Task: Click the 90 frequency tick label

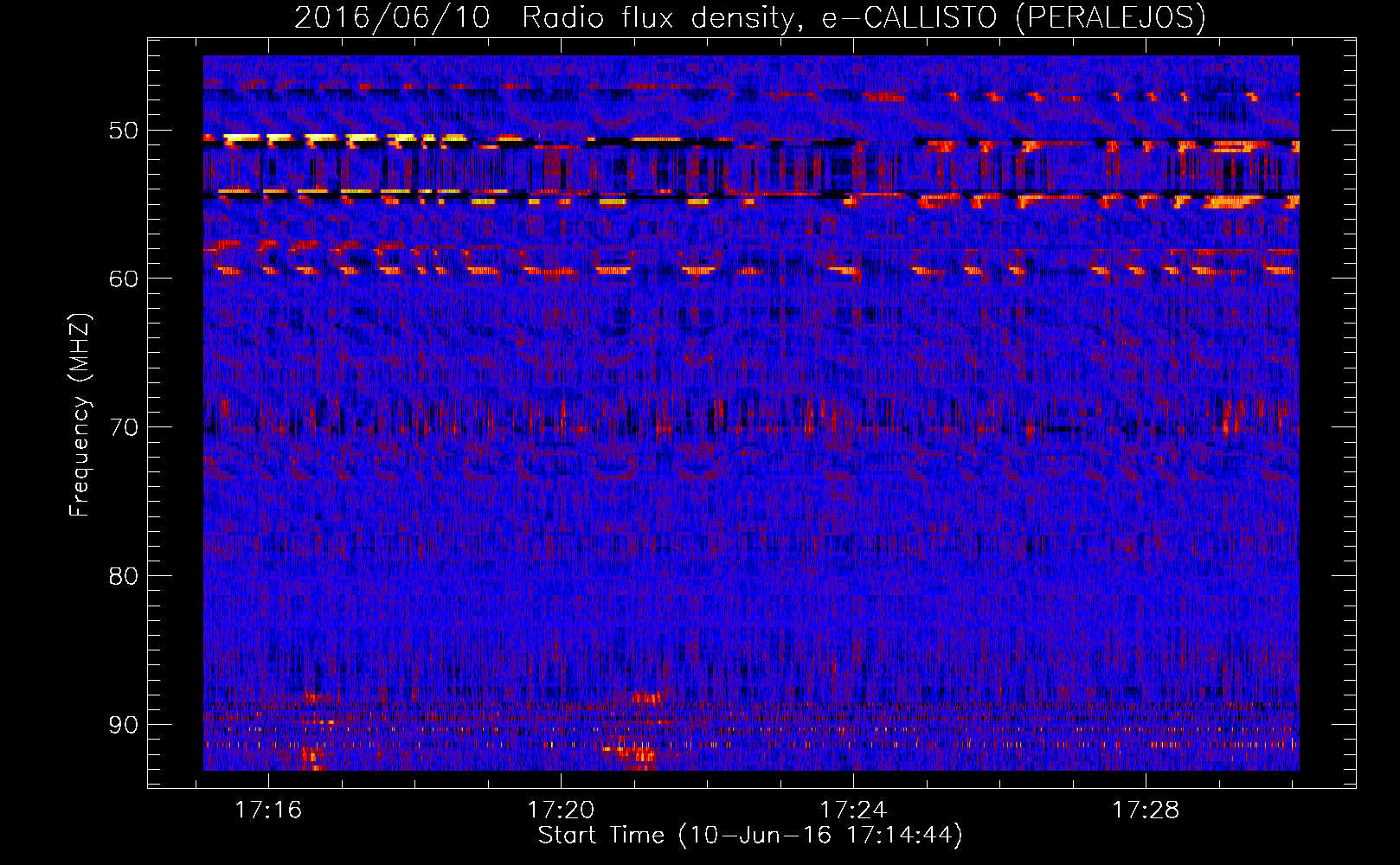Action: [123, 724]
